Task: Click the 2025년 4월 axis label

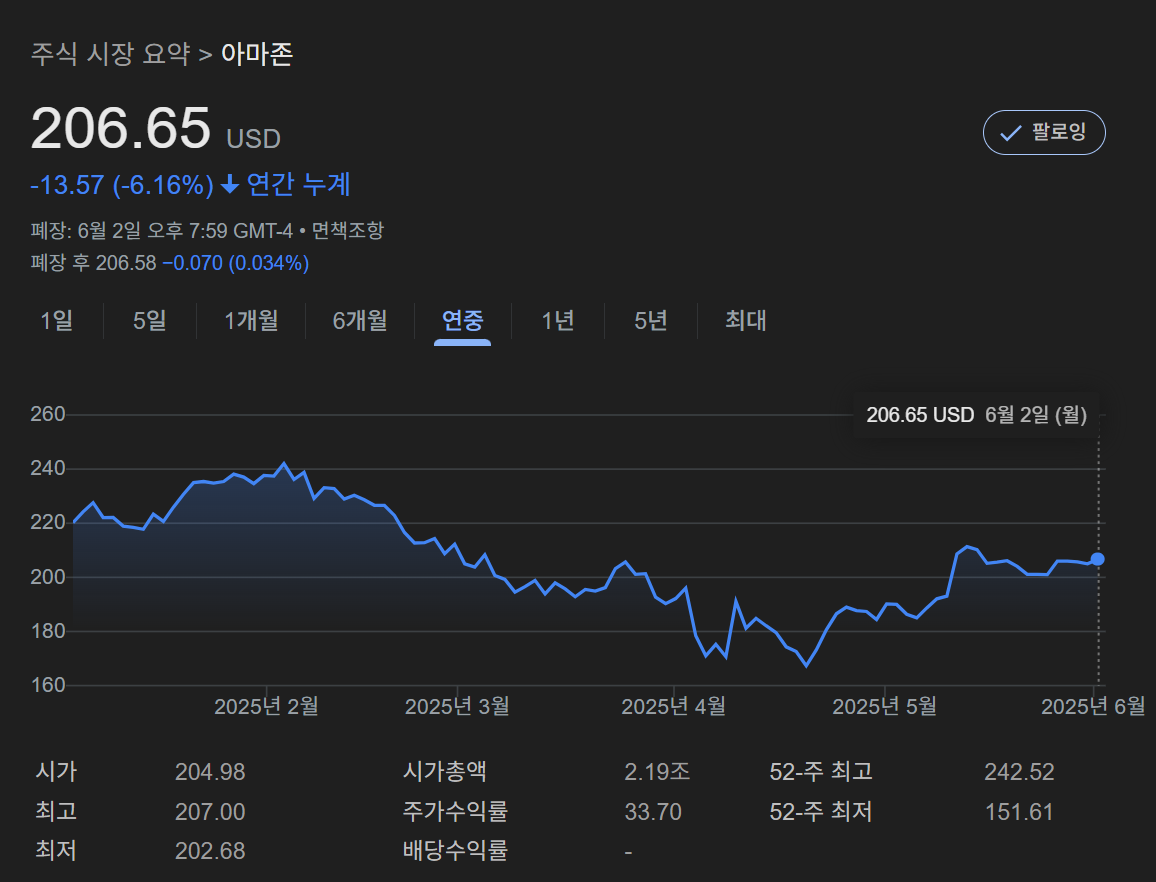Action: (673, 706)
